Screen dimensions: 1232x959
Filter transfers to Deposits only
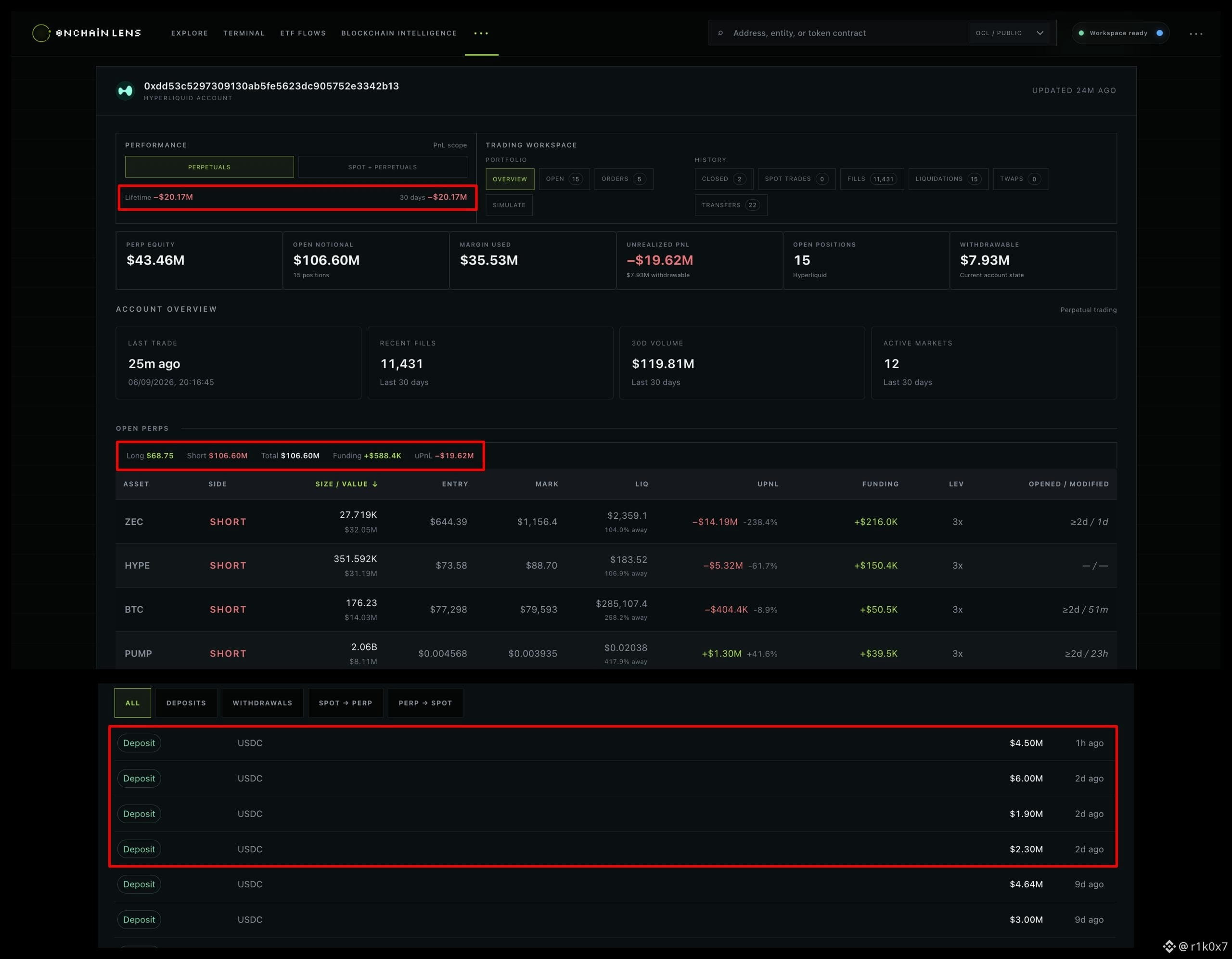(x=186, y=703)
